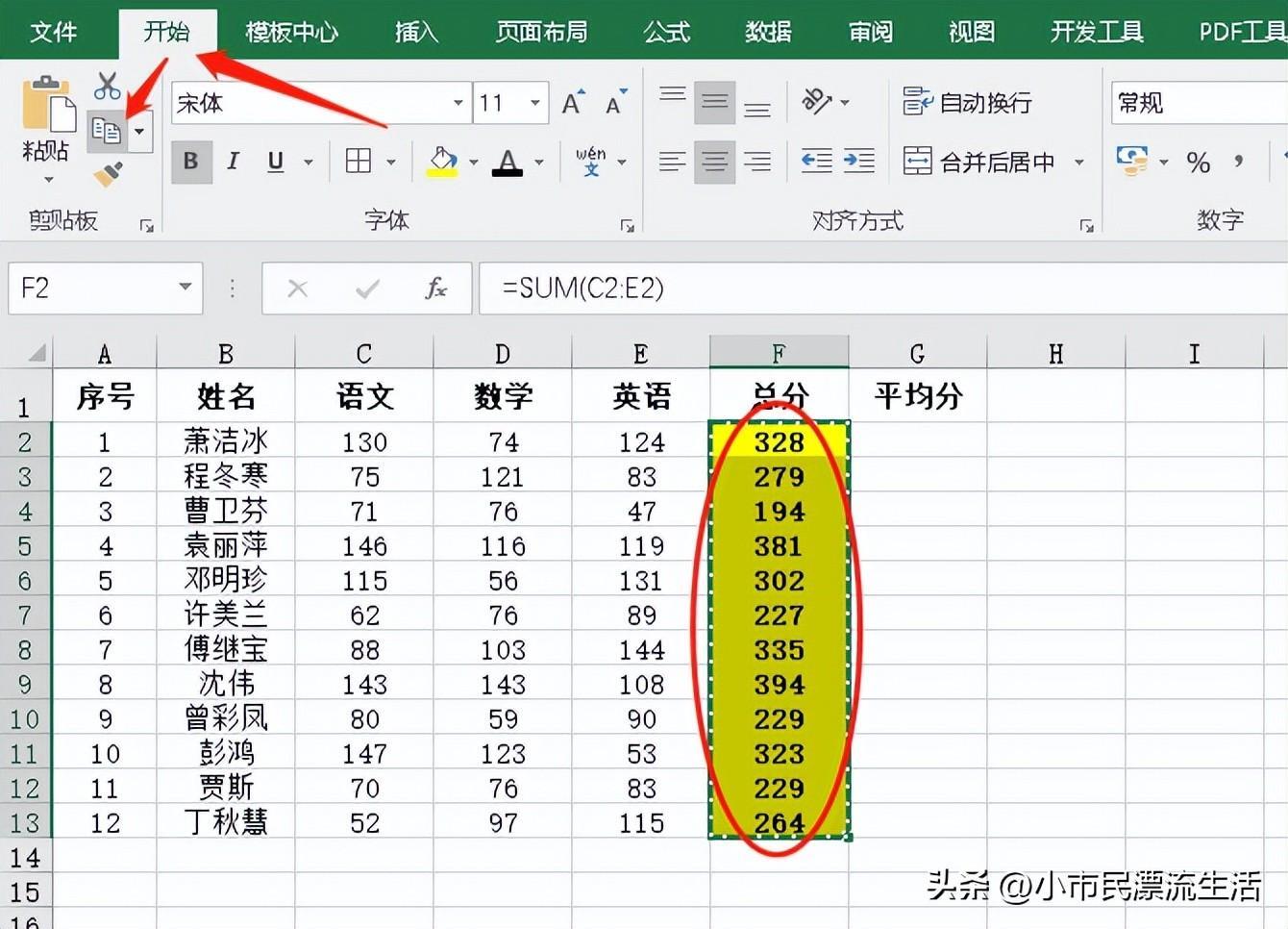Increase the cell indent
The height and width of the screenshot is (929, 1288).
coord(858,161)
